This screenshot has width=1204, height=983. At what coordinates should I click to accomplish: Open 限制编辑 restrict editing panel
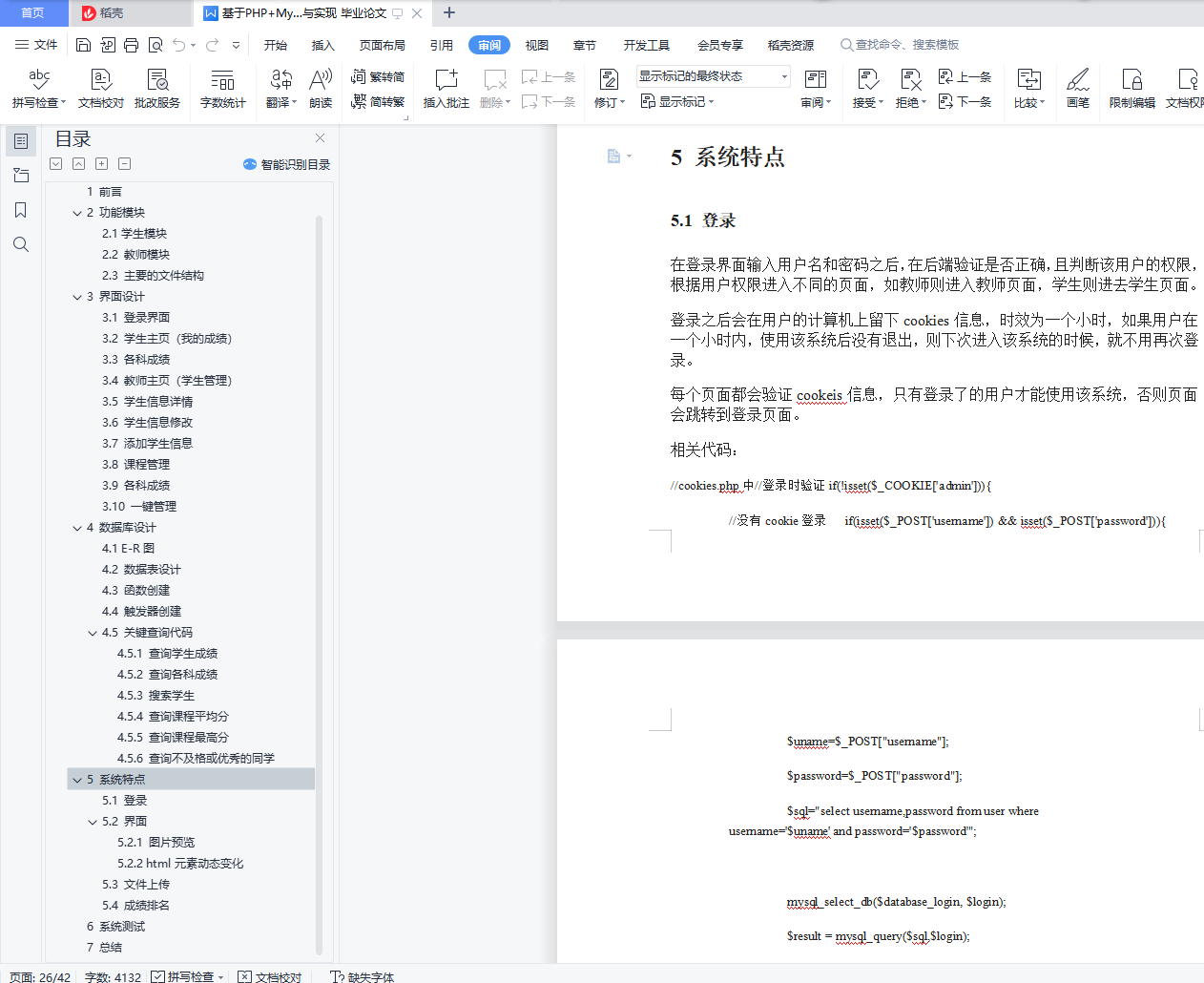[x=1131, y=87]
